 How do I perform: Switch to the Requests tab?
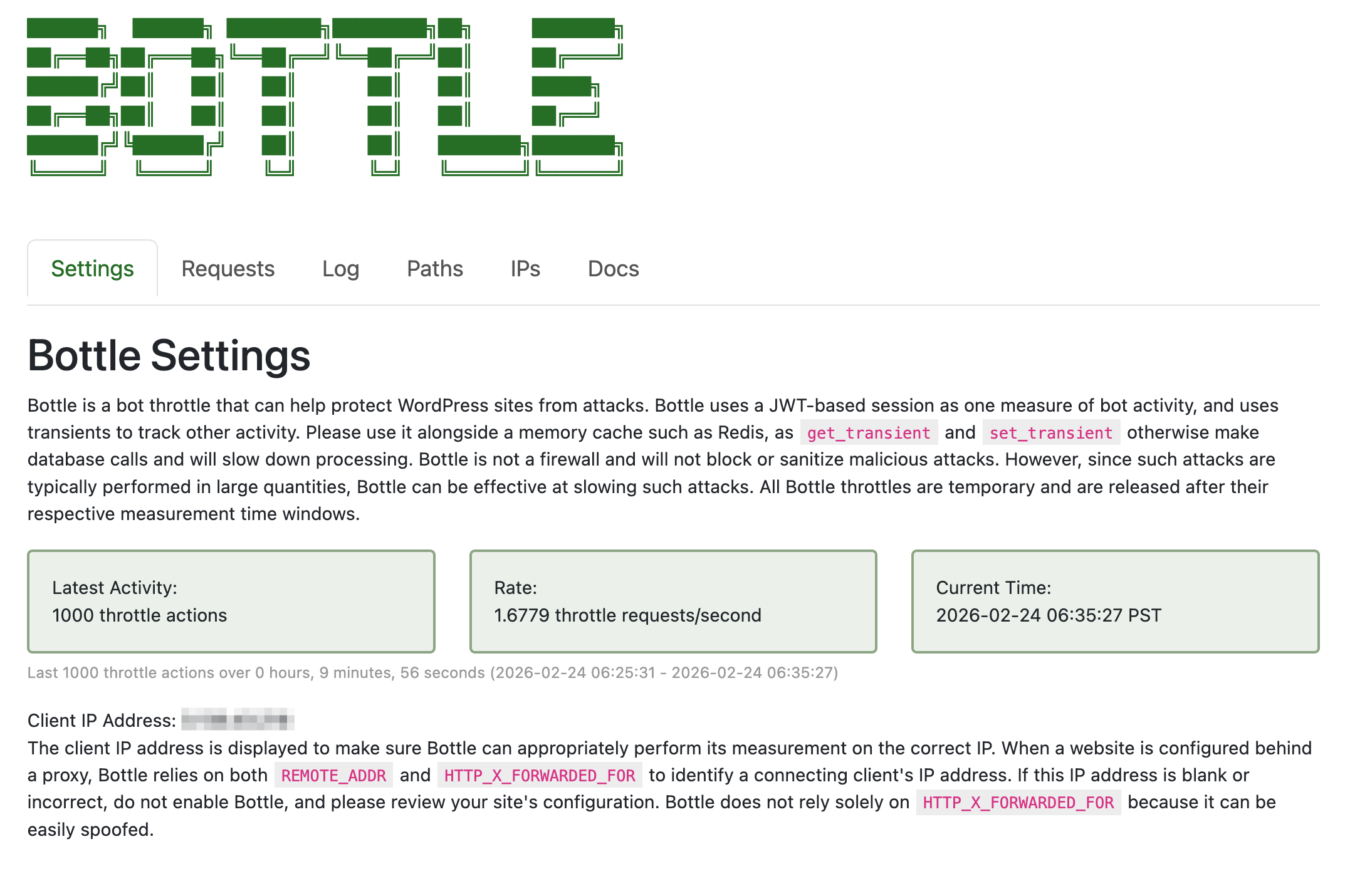coord(228,269)
